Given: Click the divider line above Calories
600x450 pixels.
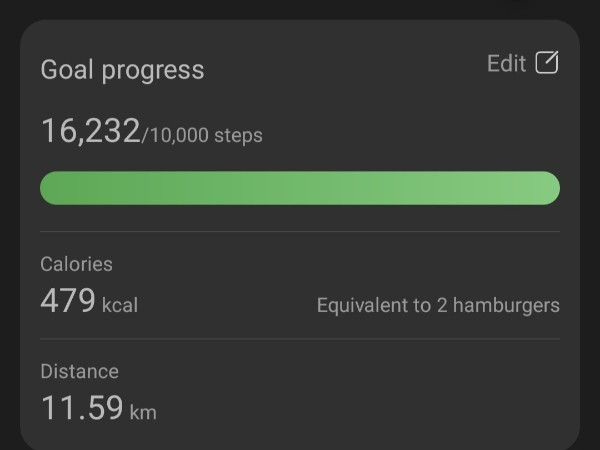Looking at the screenshot, I should click(300, 232).
